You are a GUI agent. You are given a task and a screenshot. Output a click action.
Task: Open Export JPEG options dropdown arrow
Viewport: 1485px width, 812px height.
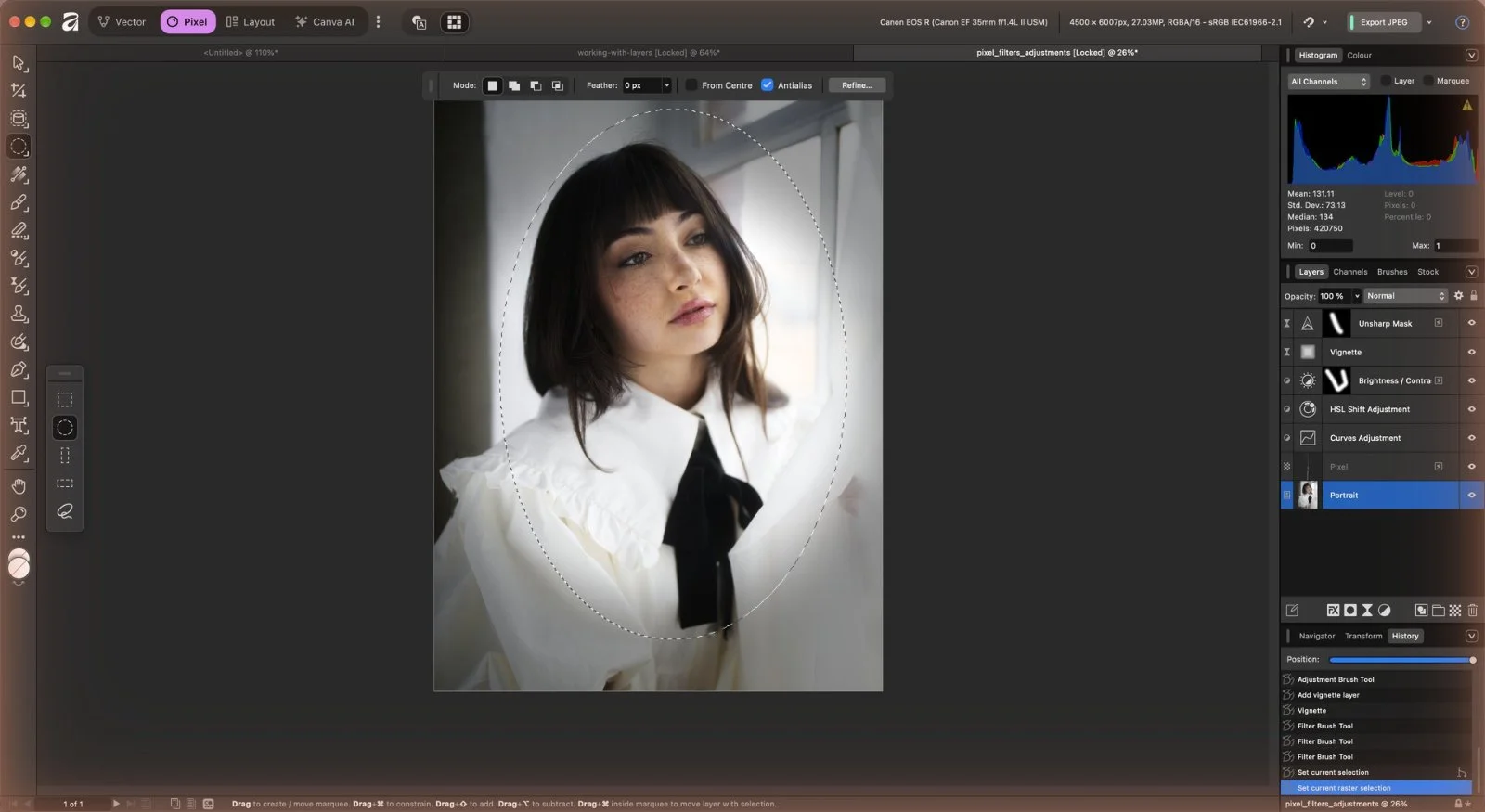point(1428,22)
